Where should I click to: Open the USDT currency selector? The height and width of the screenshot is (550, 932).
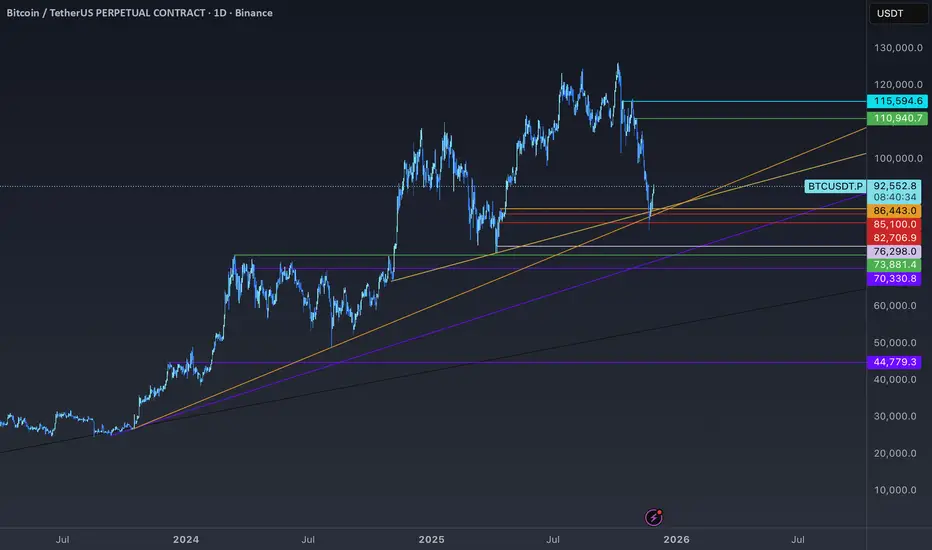[898, 13]
